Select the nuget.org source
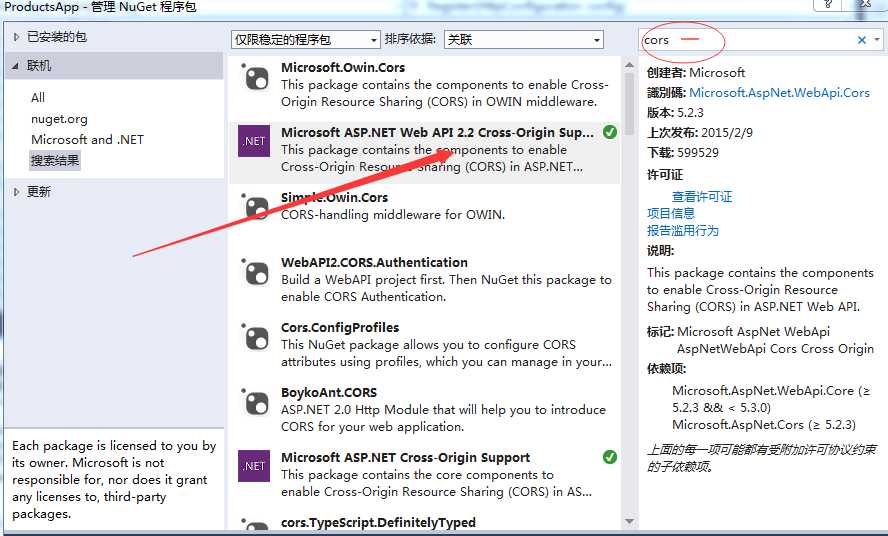Viewport: 888px width, 536px height. pos(59,119)
